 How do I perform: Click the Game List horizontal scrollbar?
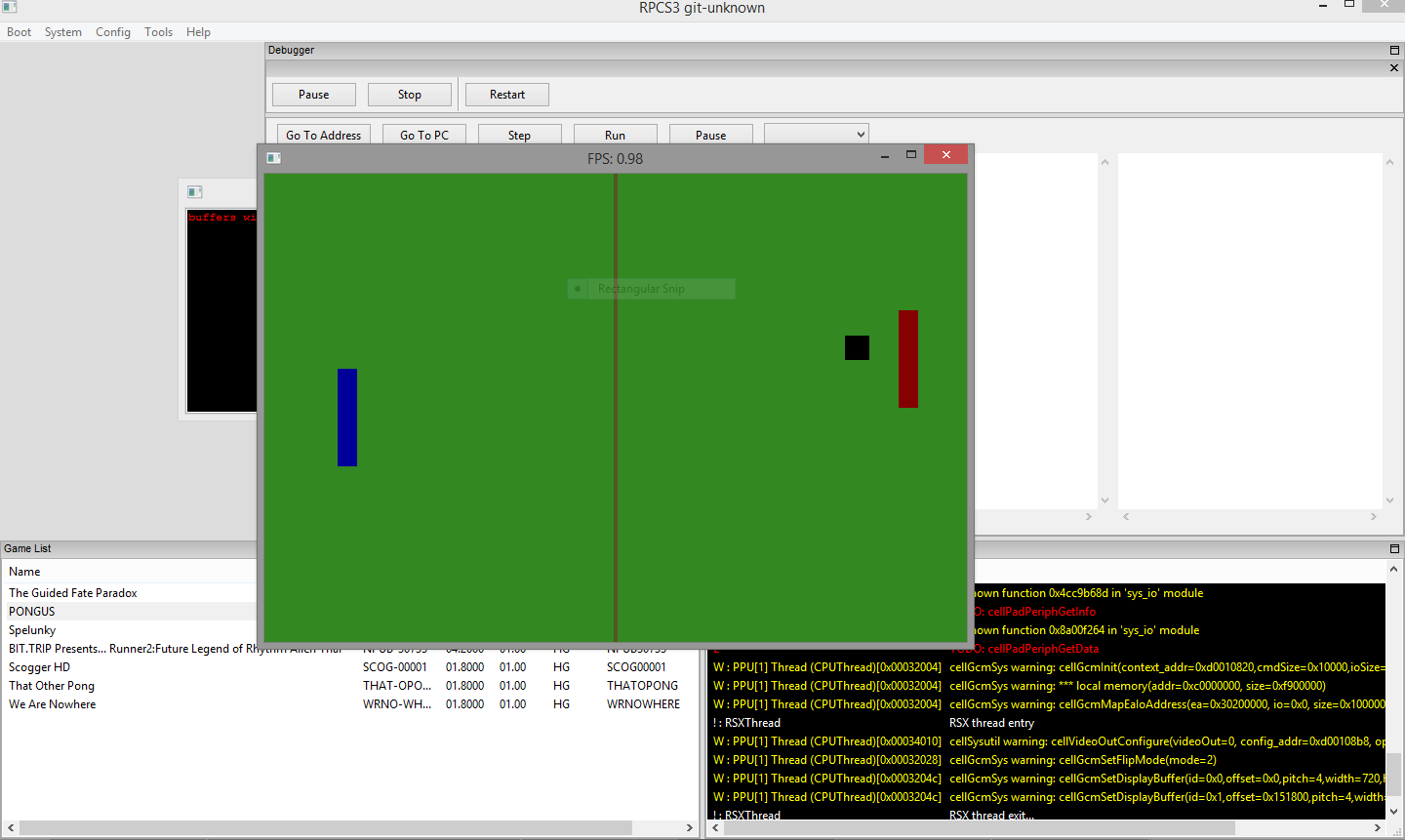(325, 827)
